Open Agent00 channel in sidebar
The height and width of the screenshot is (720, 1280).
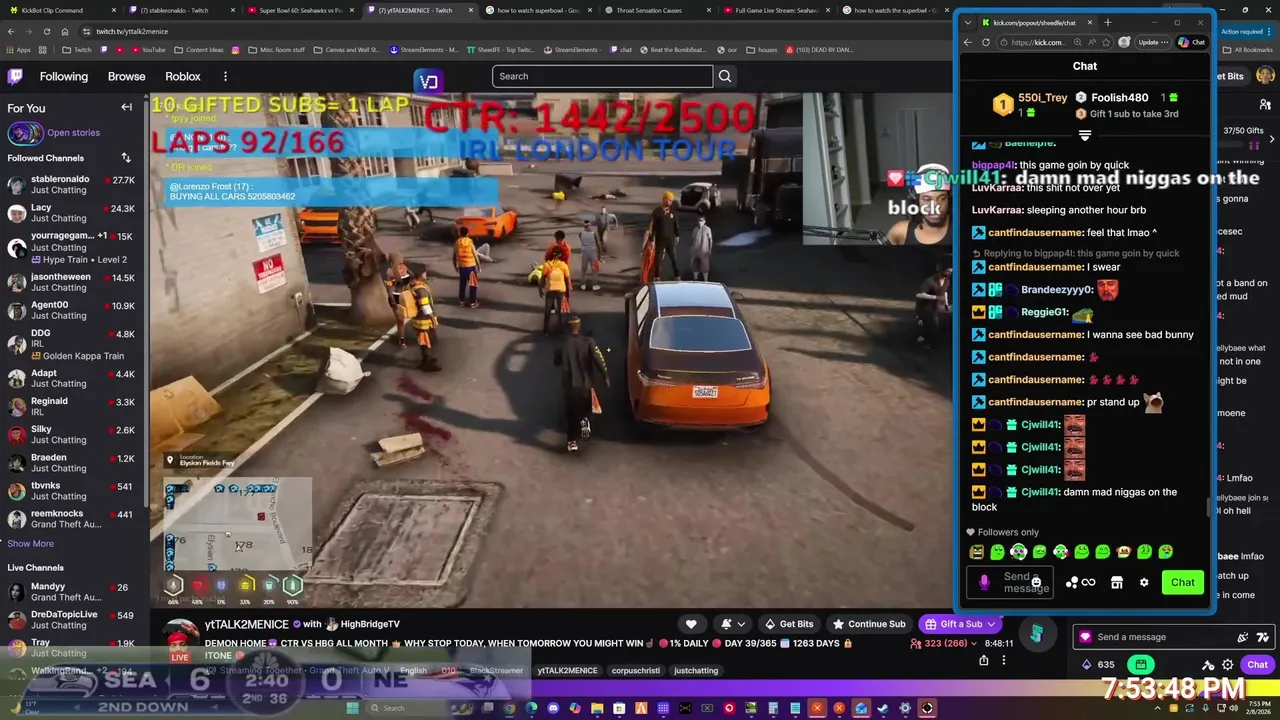pyautogui.click(x=72, y=310)
